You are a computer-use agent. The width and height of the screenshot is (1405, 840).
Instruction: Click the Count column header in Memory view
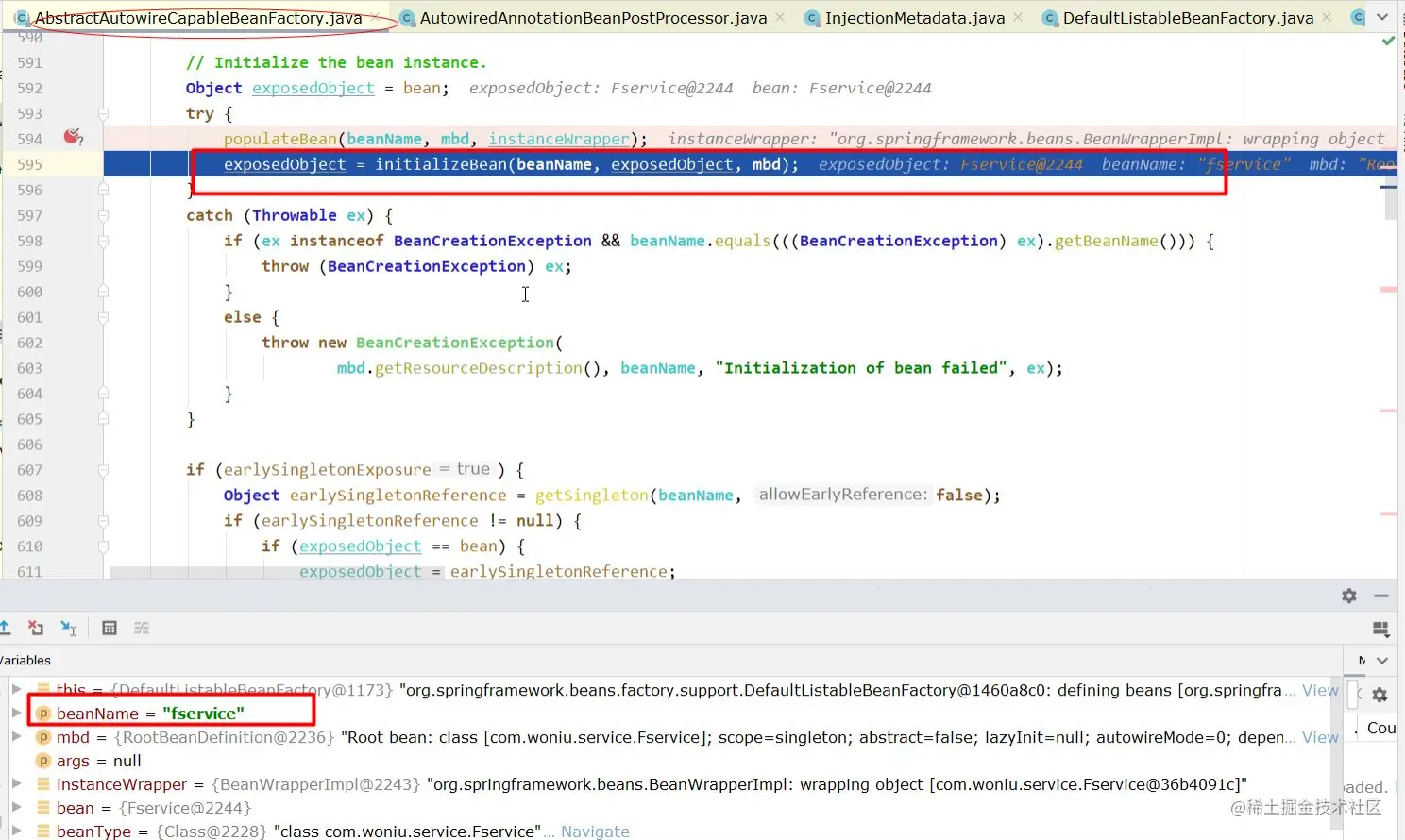[x=1380, y=728]
